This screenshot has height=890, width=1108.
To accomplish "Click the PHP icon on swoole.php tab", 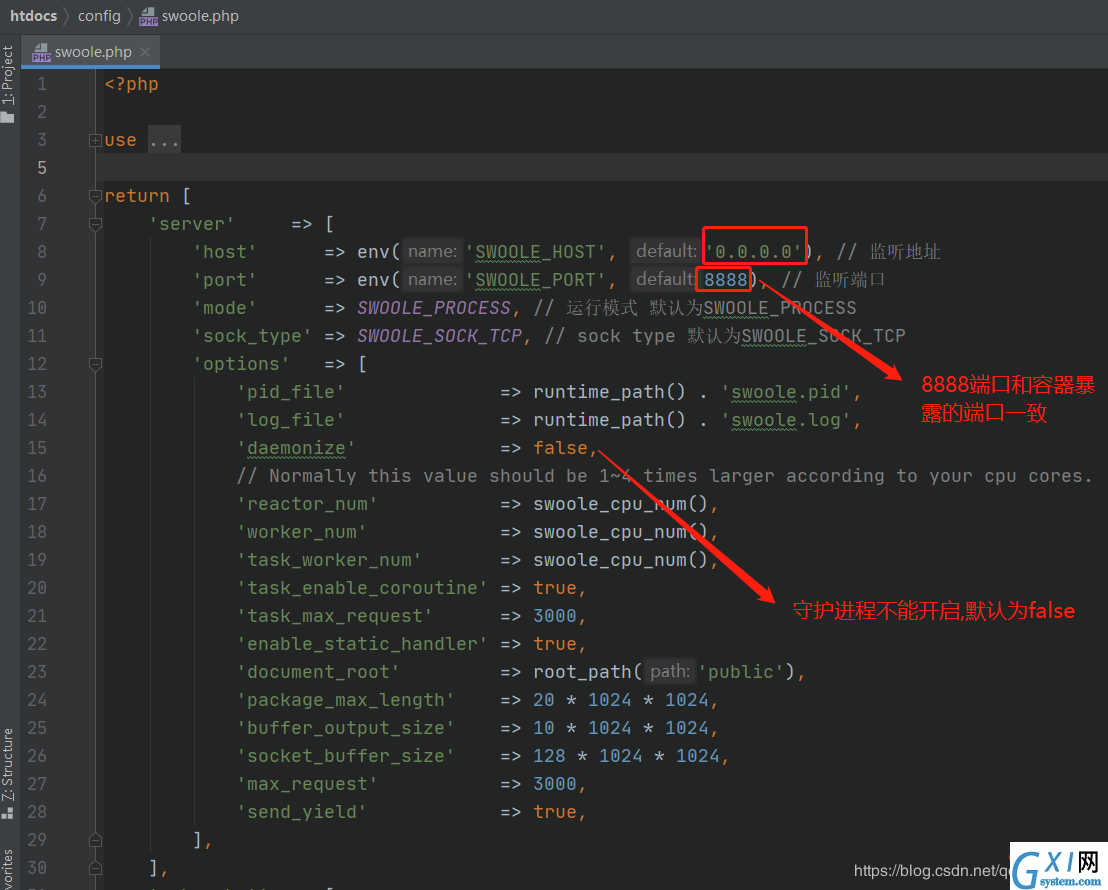I will [41, 53].
